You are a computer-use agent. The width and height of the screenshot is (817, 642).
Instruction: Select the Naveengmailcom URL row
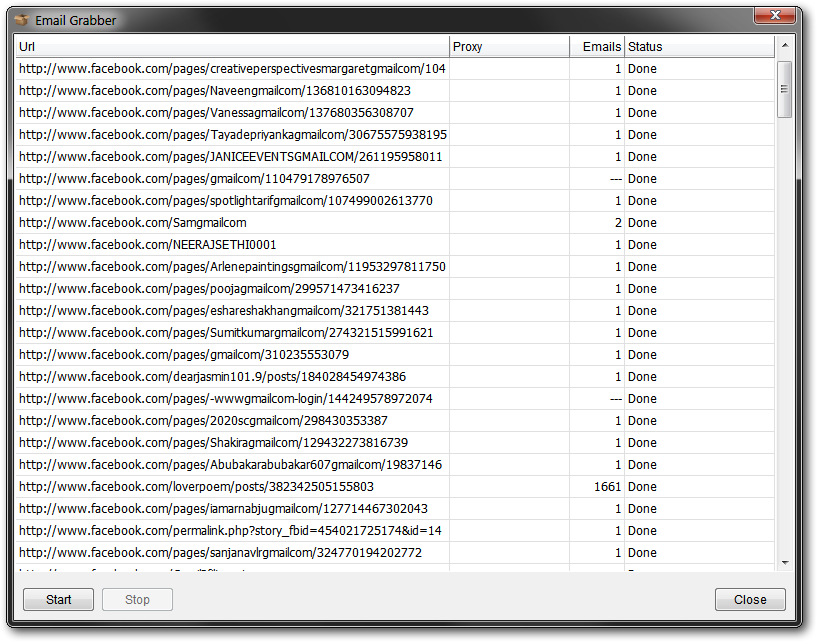(x=395, y=91)
